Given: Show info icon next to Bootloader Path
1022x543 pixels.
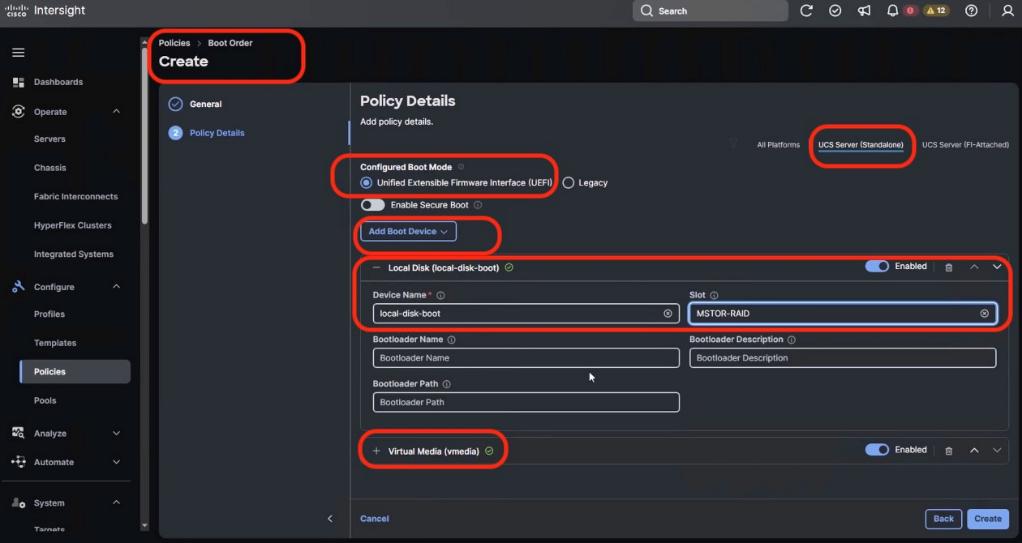Looking at the screenshot, I should [446, 384].
